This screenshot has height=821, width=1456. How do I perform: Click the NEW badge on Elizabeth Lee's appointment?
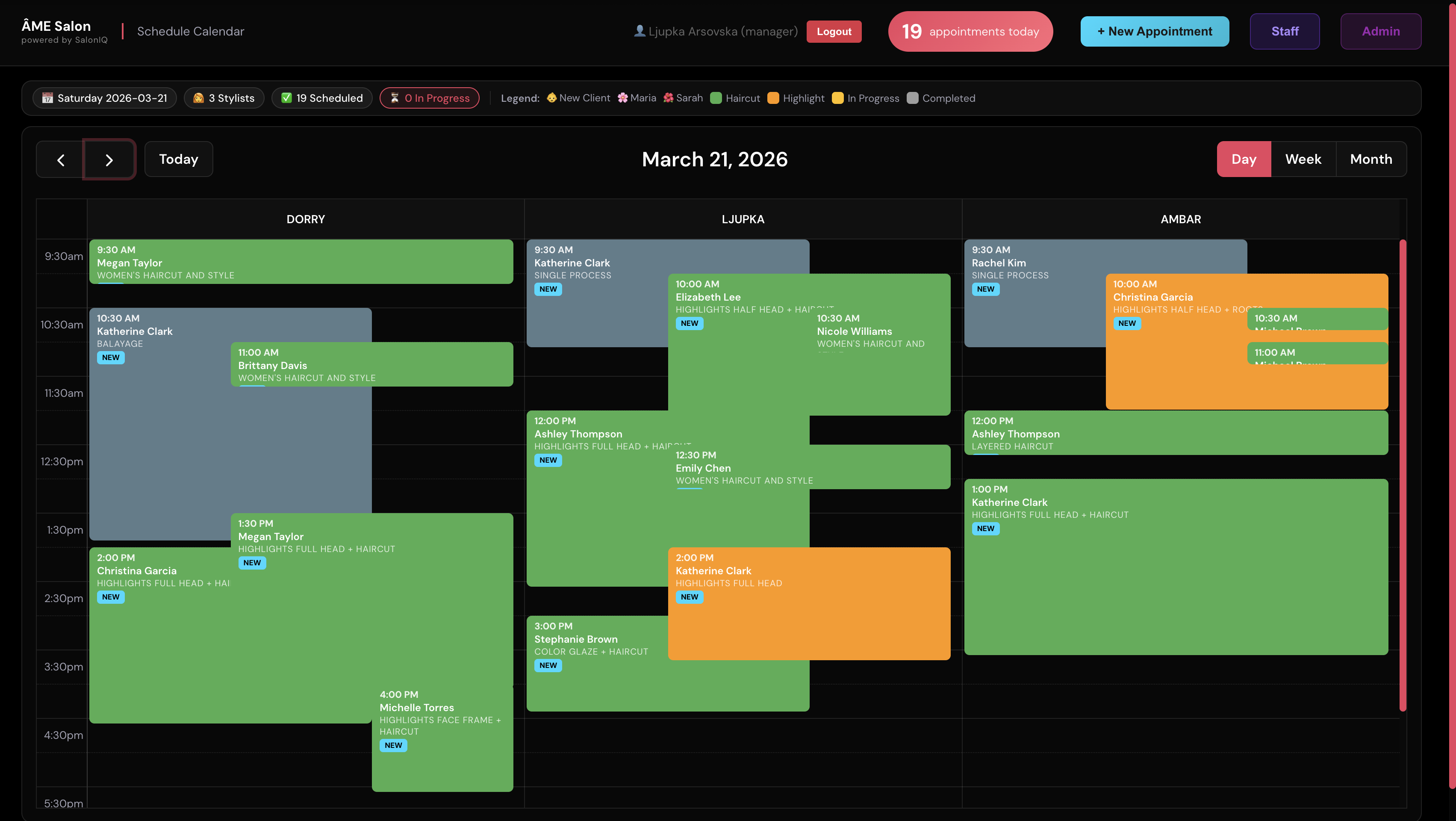pyautogui.click(x=690, y=323)
